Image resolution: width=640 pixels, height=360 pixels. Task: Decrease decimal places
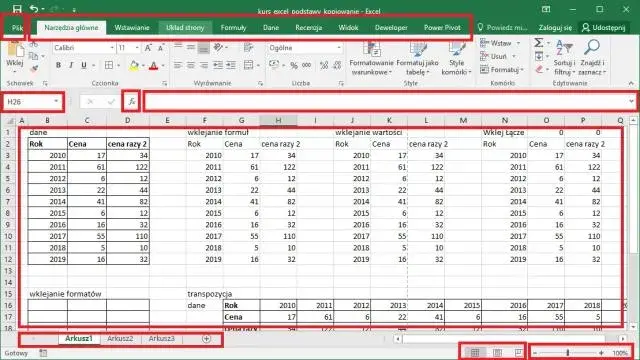[337, 65]
